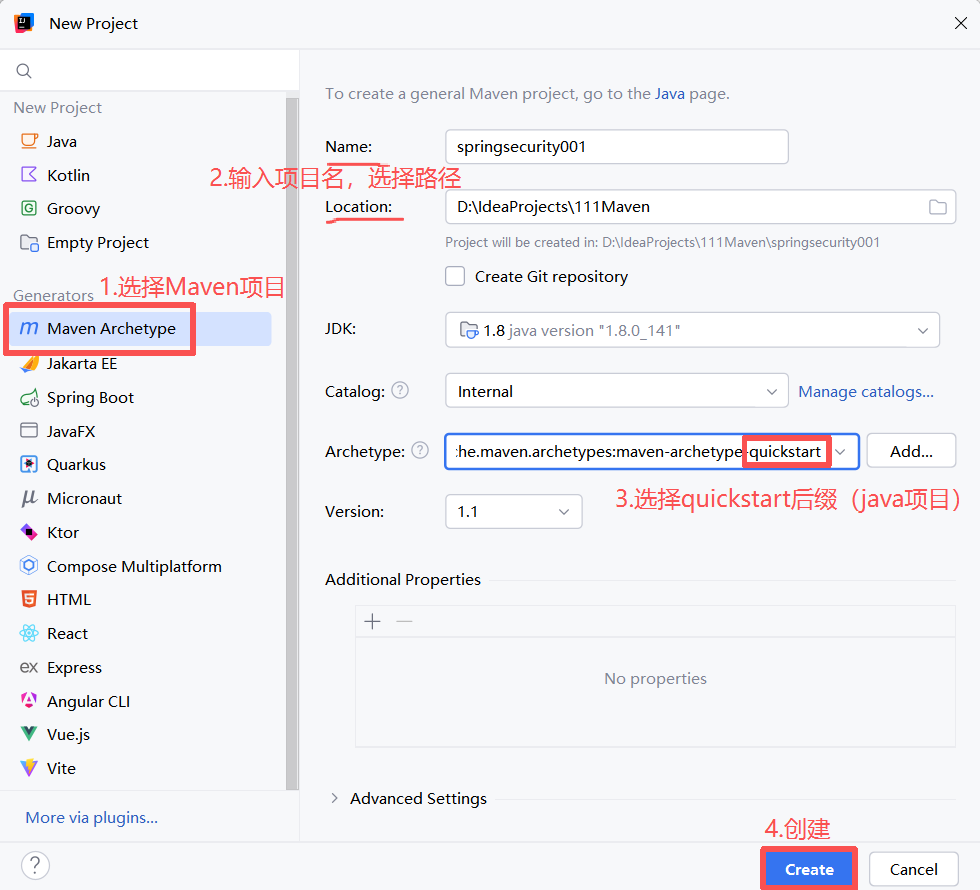Expand the Archetype dropdown arrow

pos(841,451)
